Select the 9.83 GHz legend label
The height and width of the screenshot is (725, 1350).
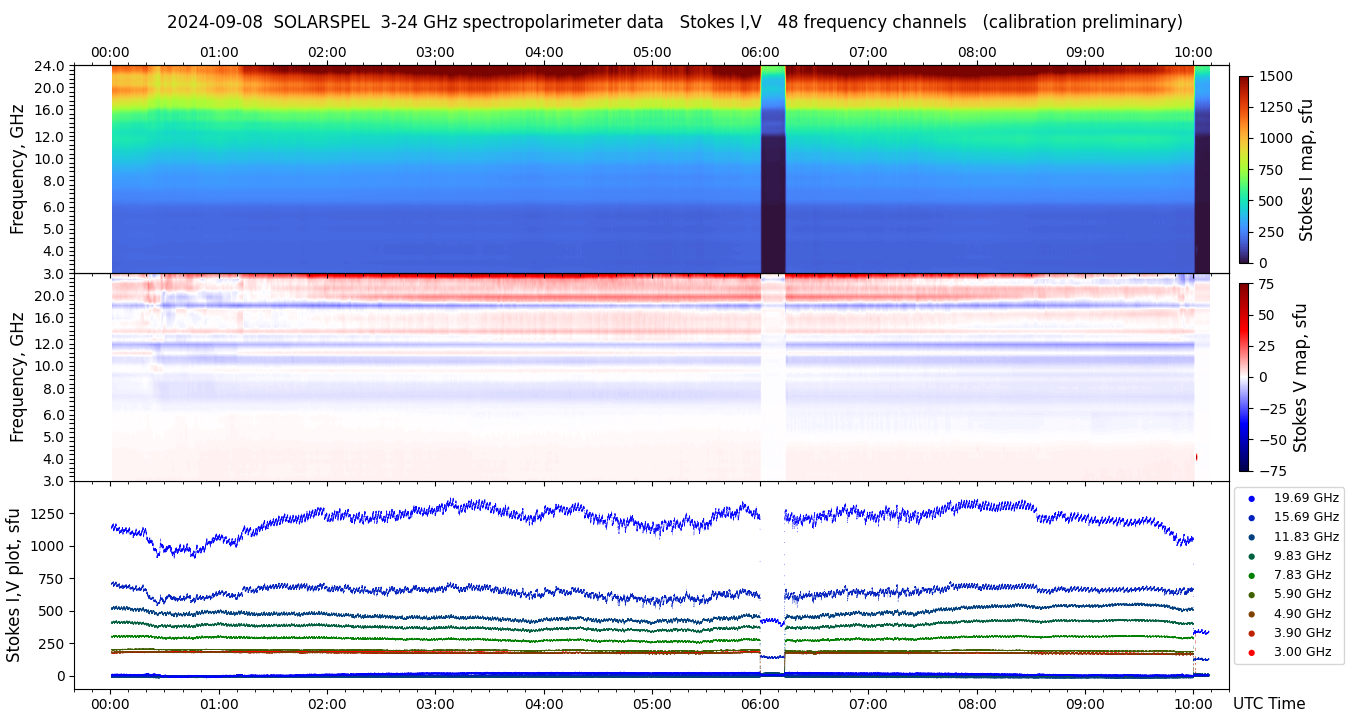click(x=1301, y=555)
